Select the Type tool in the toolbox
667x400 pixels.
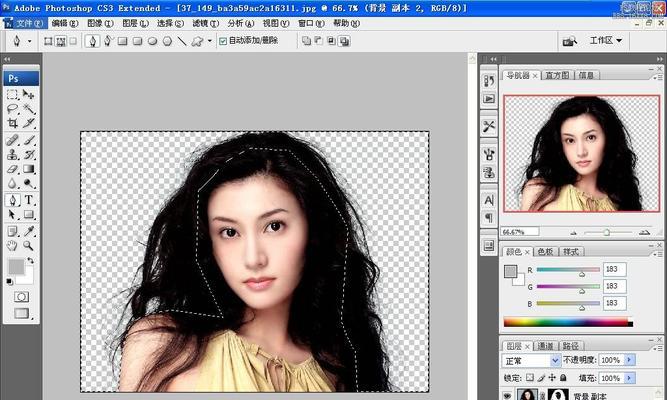pyautogui.click(x=29, y=200)
